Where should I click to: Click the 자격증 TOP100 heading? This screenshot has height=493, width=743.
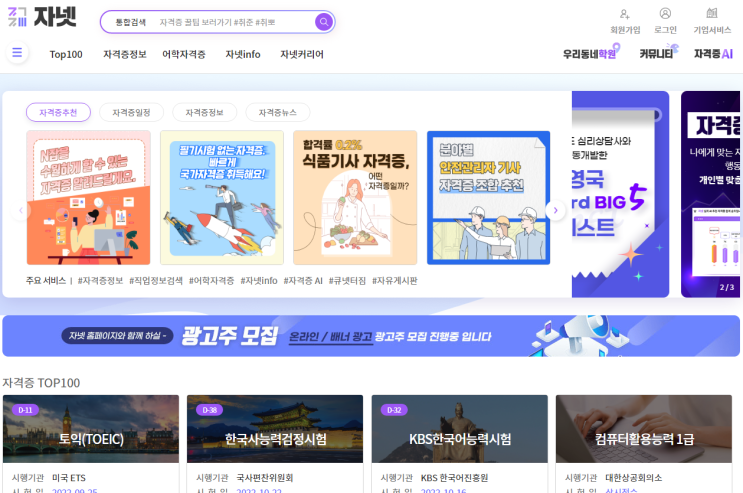click(x=41, y=383)
